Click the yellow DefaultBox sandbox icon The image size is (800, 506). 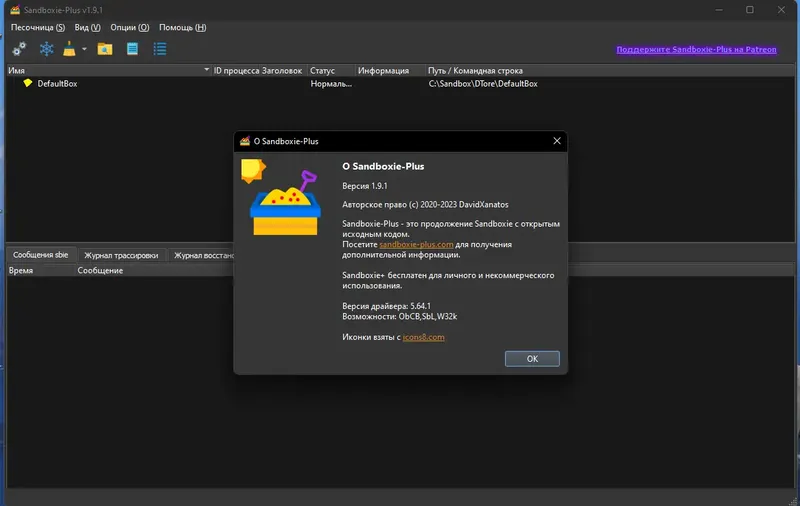[x=28, y=83]
